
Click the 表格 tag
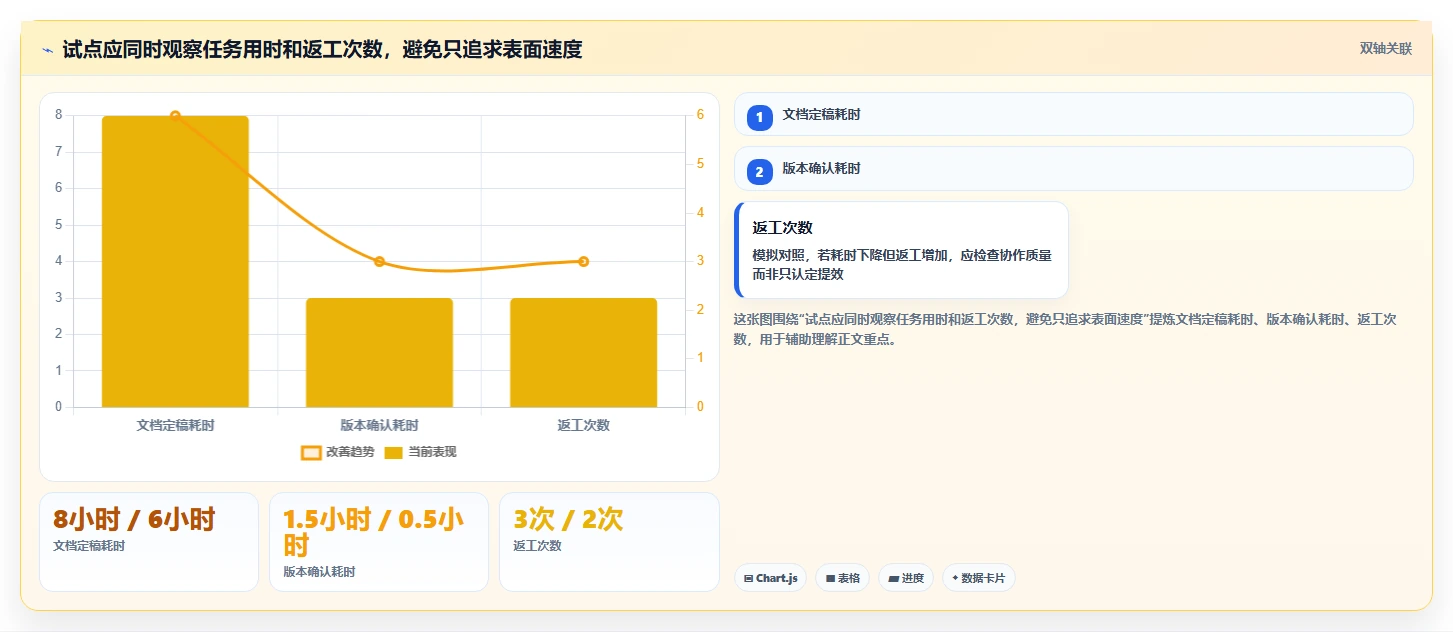coord(842,578)
